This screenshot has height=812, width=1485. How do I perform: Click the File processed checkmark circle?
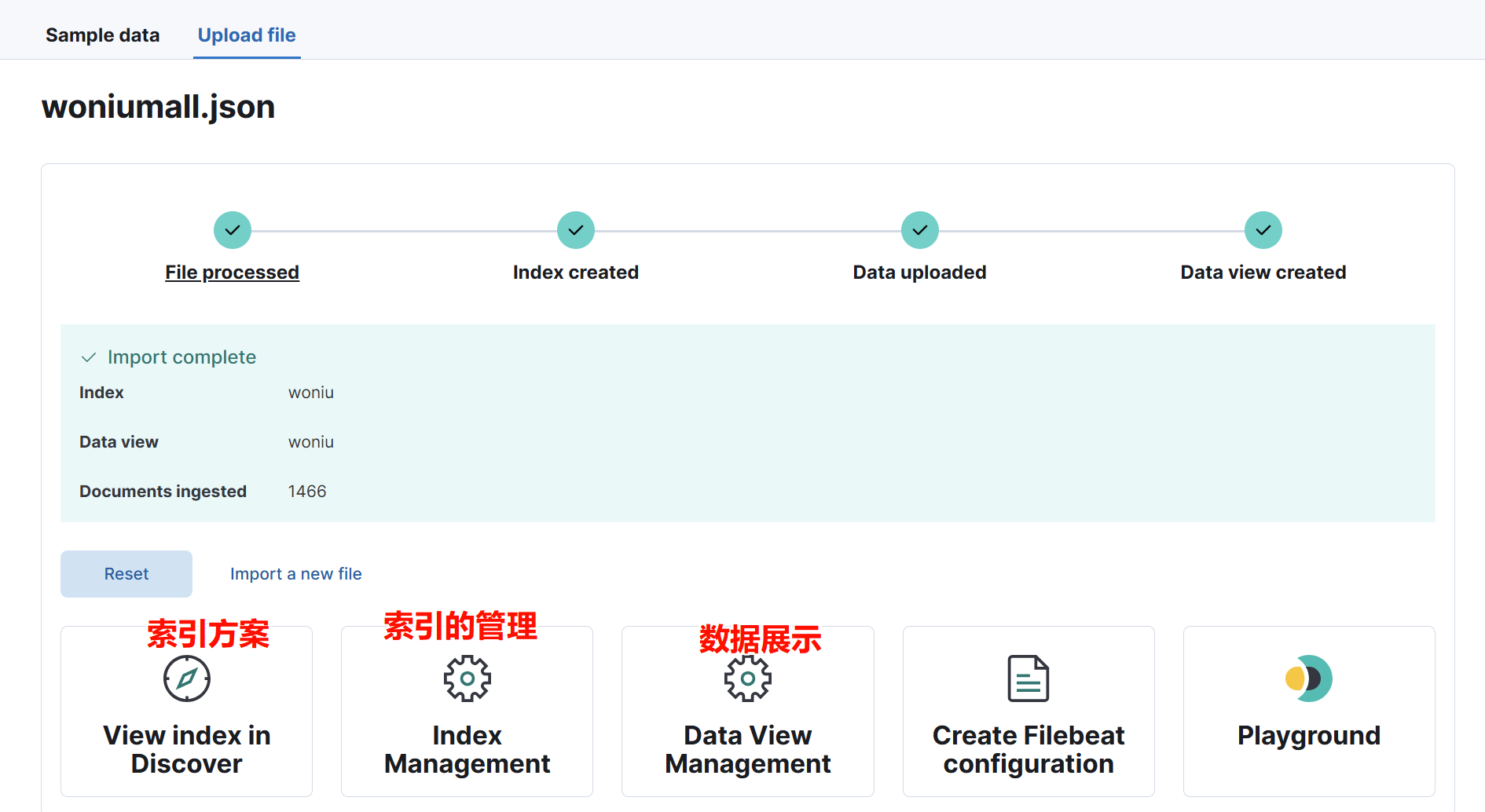[x=233, y=230]
